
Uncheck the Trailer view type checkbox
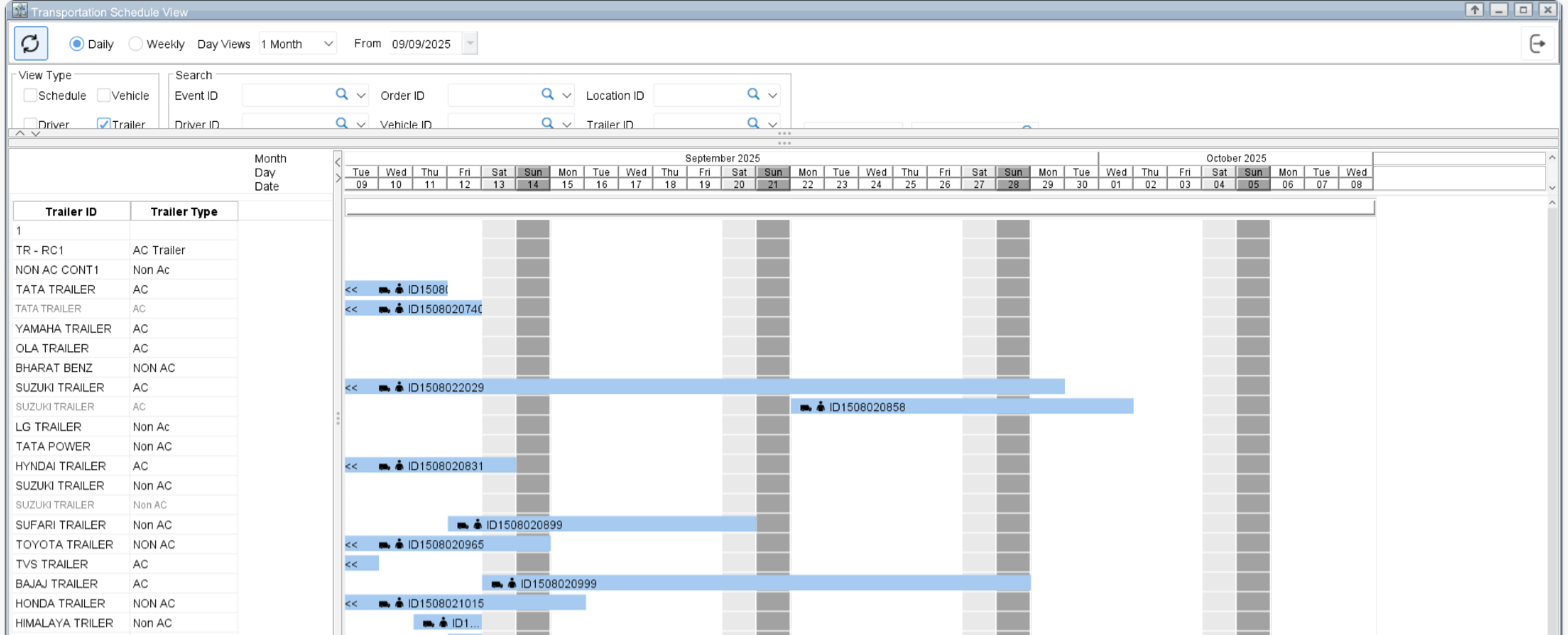point(104,123)
